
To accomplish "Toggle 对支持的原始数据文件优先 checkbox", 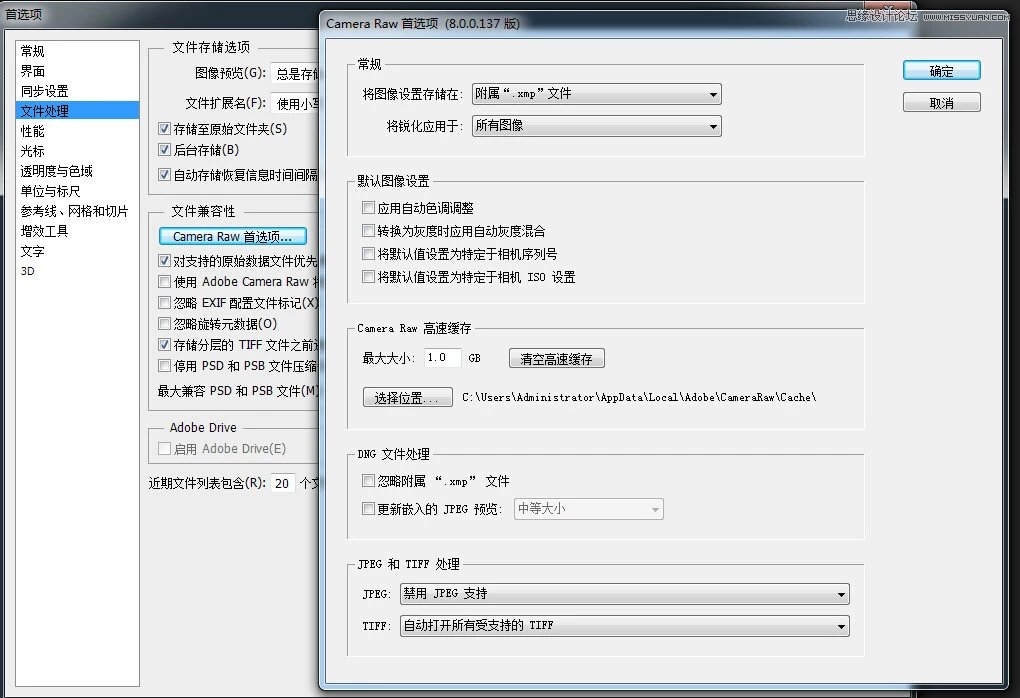I will (x=165, y=261).
